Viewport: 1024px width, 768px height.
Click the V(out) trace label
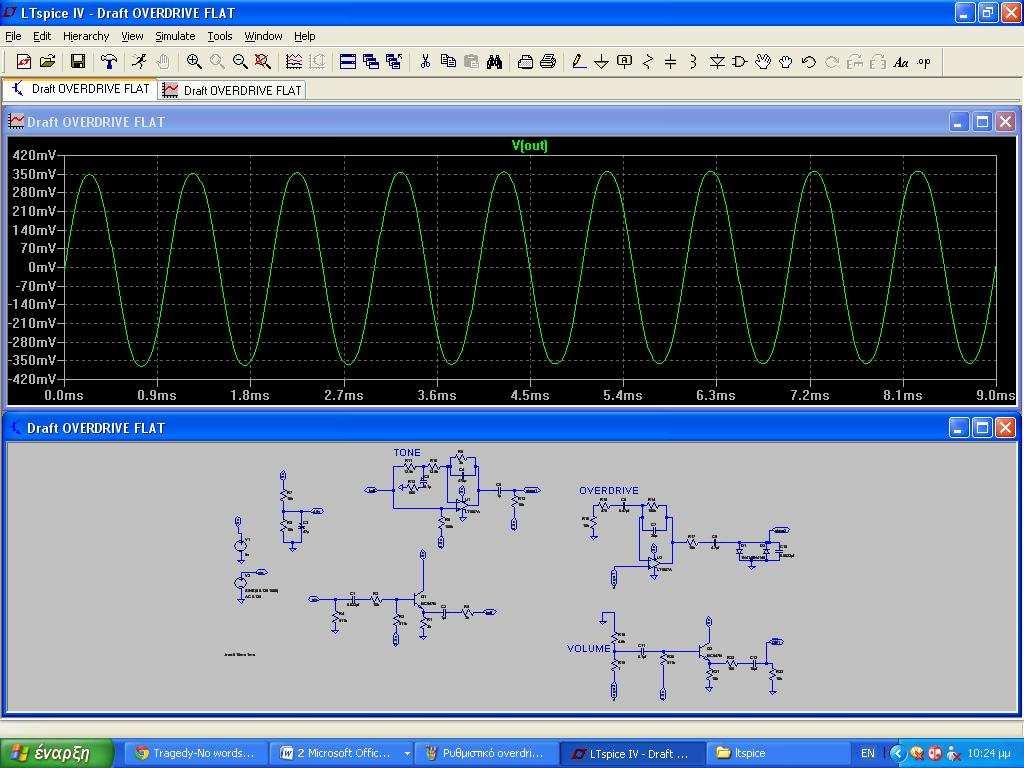pos(530,145)
